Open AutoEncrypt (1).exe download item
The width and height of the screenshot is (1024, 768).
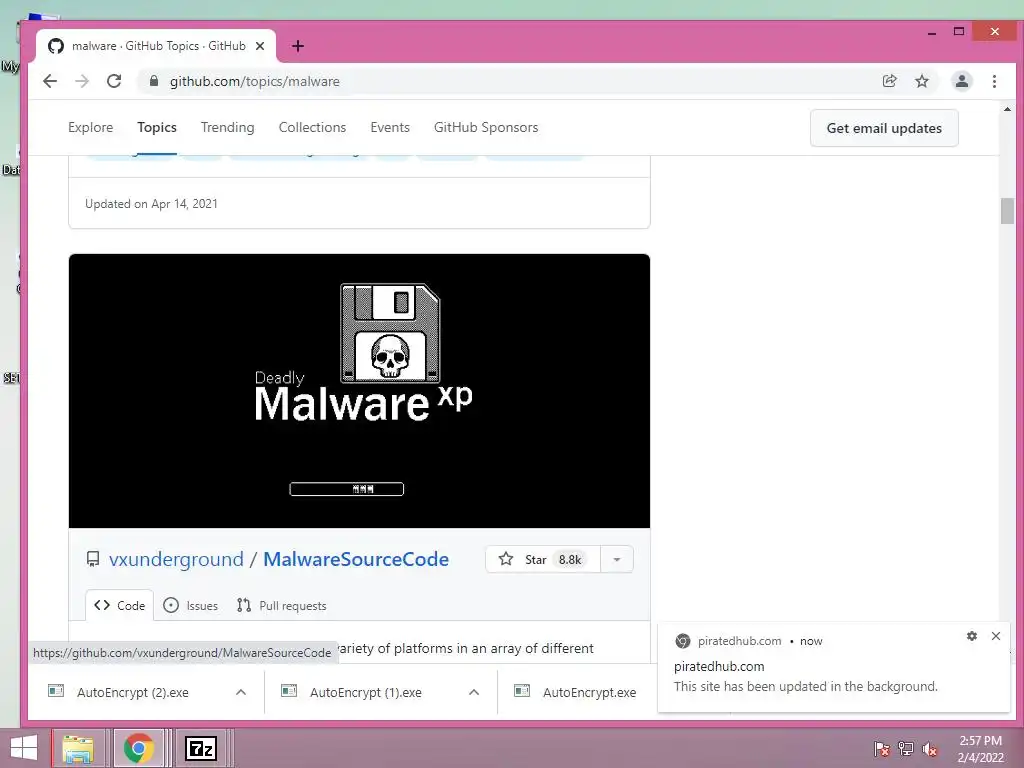pos(366,692)
